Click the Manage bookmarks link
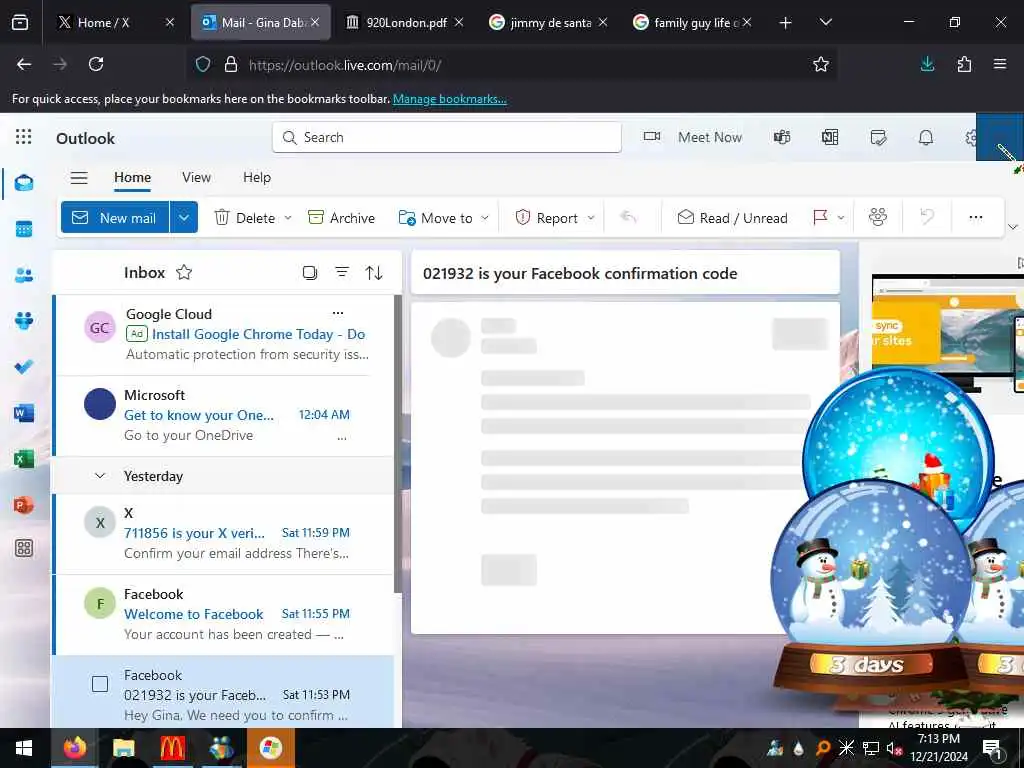The height and width of the screenshot is (768, 1024). pos(449,99)
